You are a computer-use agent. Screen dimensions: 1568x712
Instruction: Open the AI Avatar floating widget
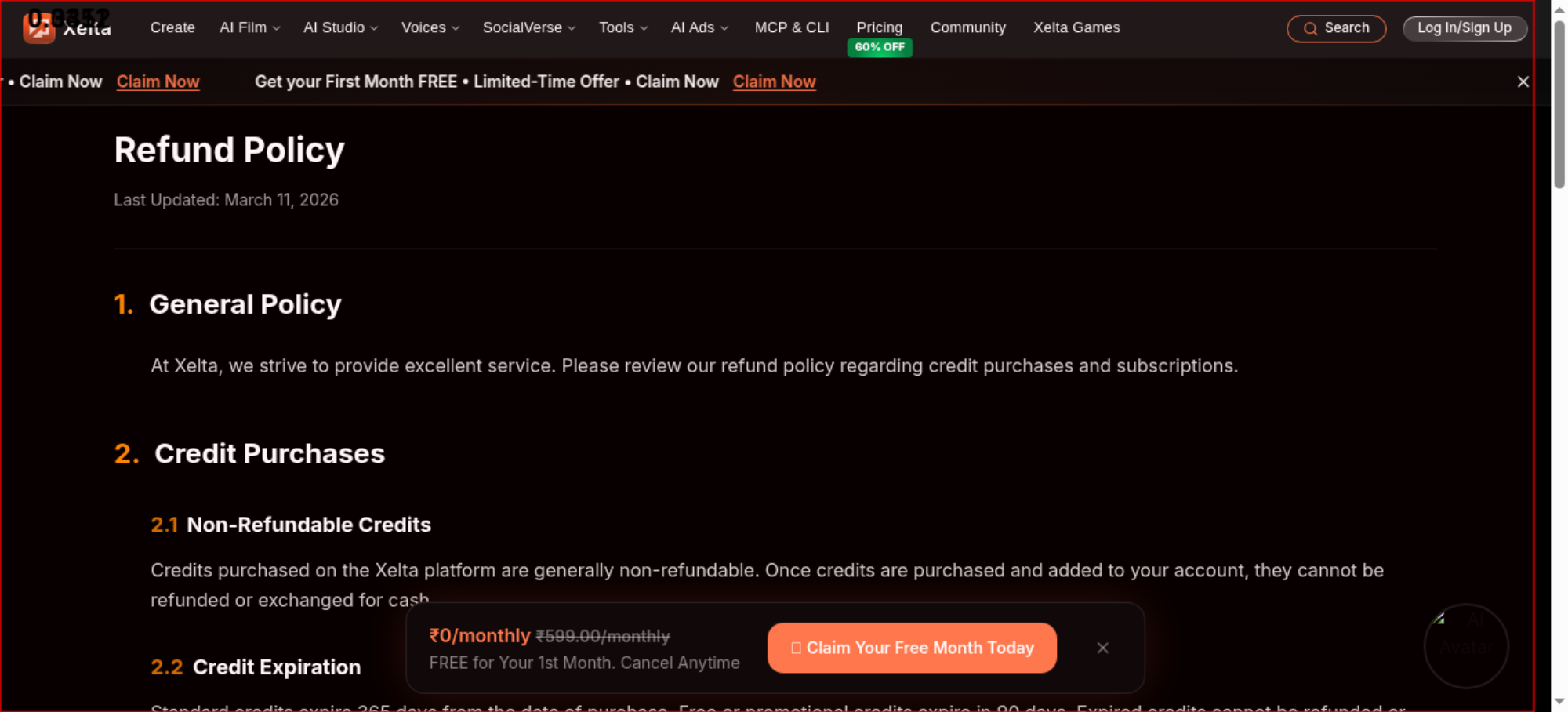1466,646
